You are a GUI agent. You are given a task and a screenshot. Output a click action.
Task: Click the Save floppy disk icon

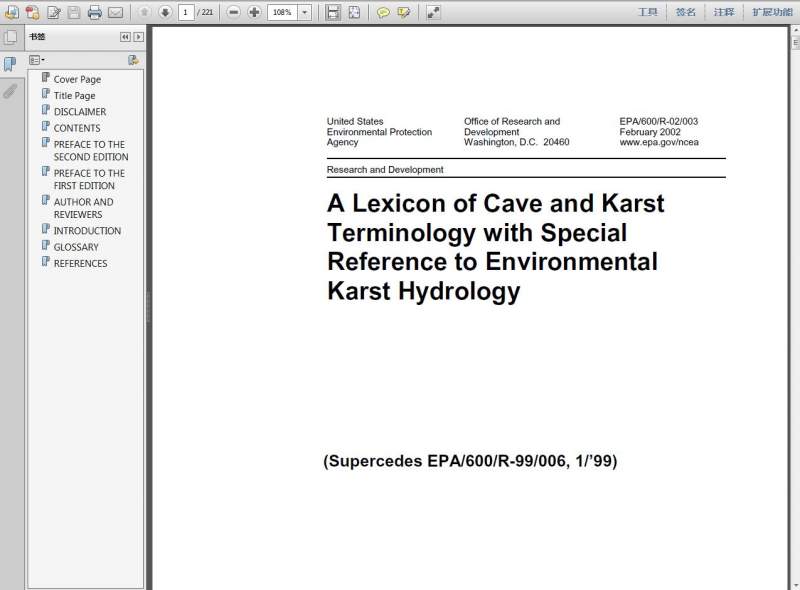point(74,12)
